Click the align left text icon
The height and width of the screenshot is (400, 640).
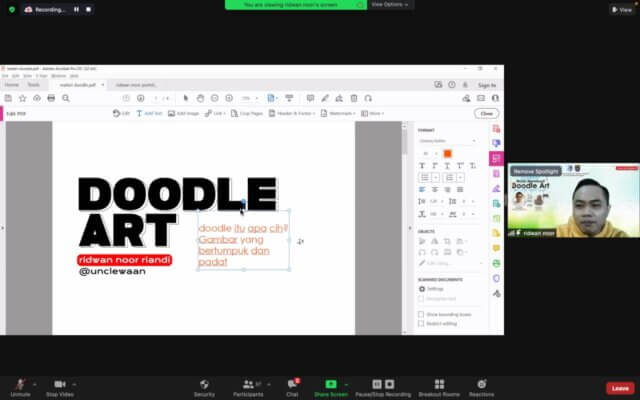(422, 189)
